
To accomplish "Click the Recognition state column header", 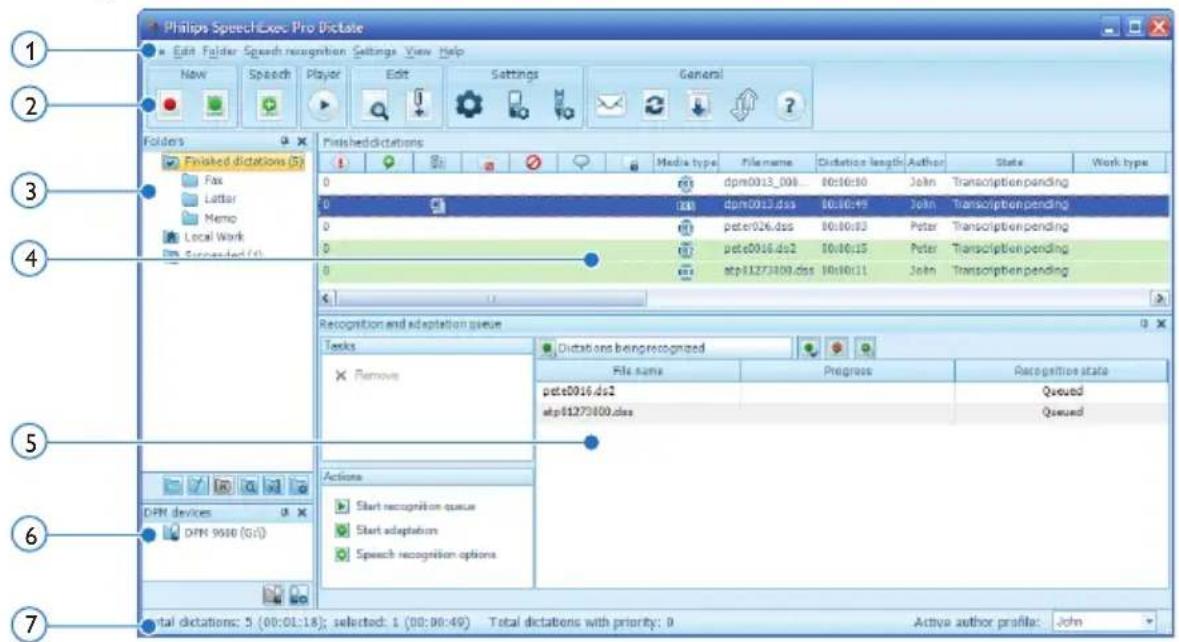I will [1061, 371].
